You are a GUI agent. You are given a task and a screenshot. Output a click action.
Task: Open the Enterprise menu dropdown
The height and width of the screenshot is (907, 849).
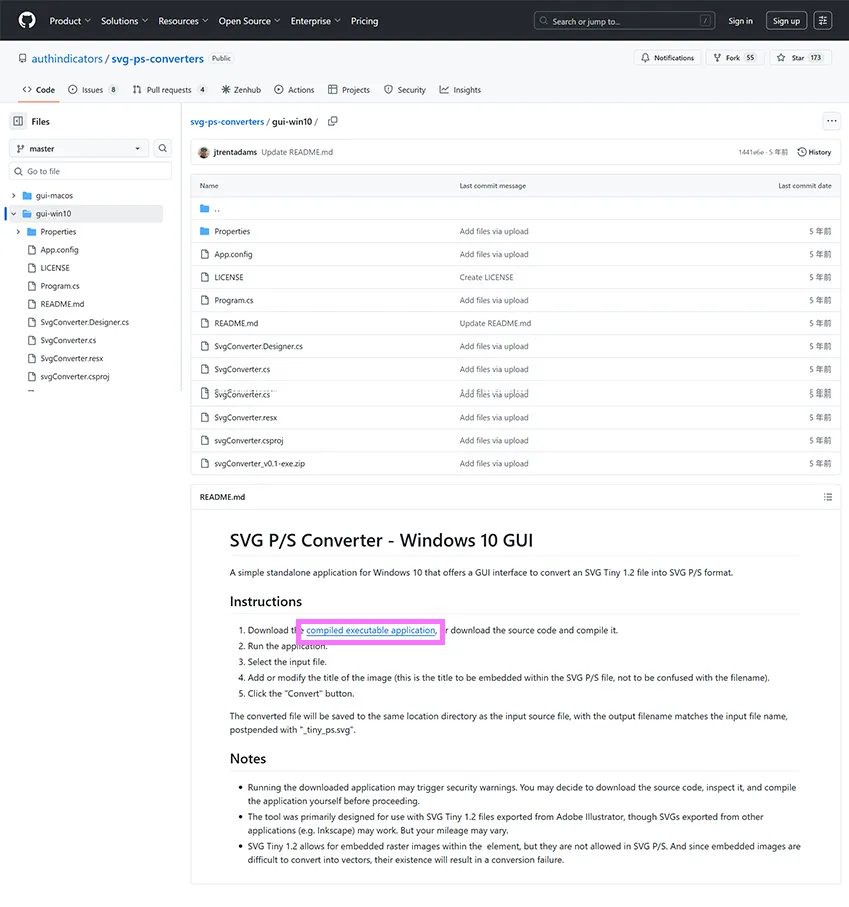click(316, 21)
